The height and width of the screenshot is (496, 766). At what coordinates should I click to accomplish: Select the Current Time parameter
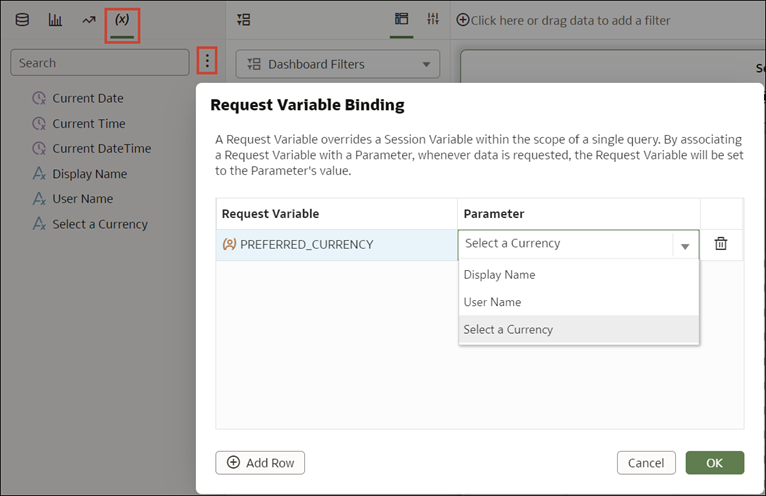click(x=89, y=124)
